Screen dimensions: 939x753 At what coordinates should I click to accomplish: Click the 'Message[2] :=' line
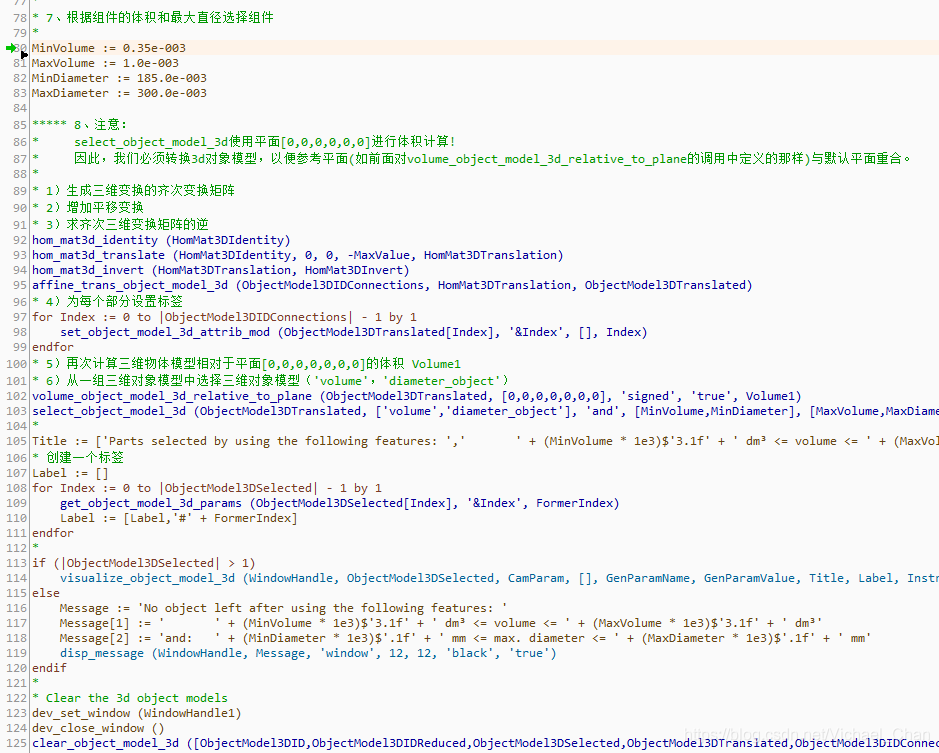coord(465,638)
